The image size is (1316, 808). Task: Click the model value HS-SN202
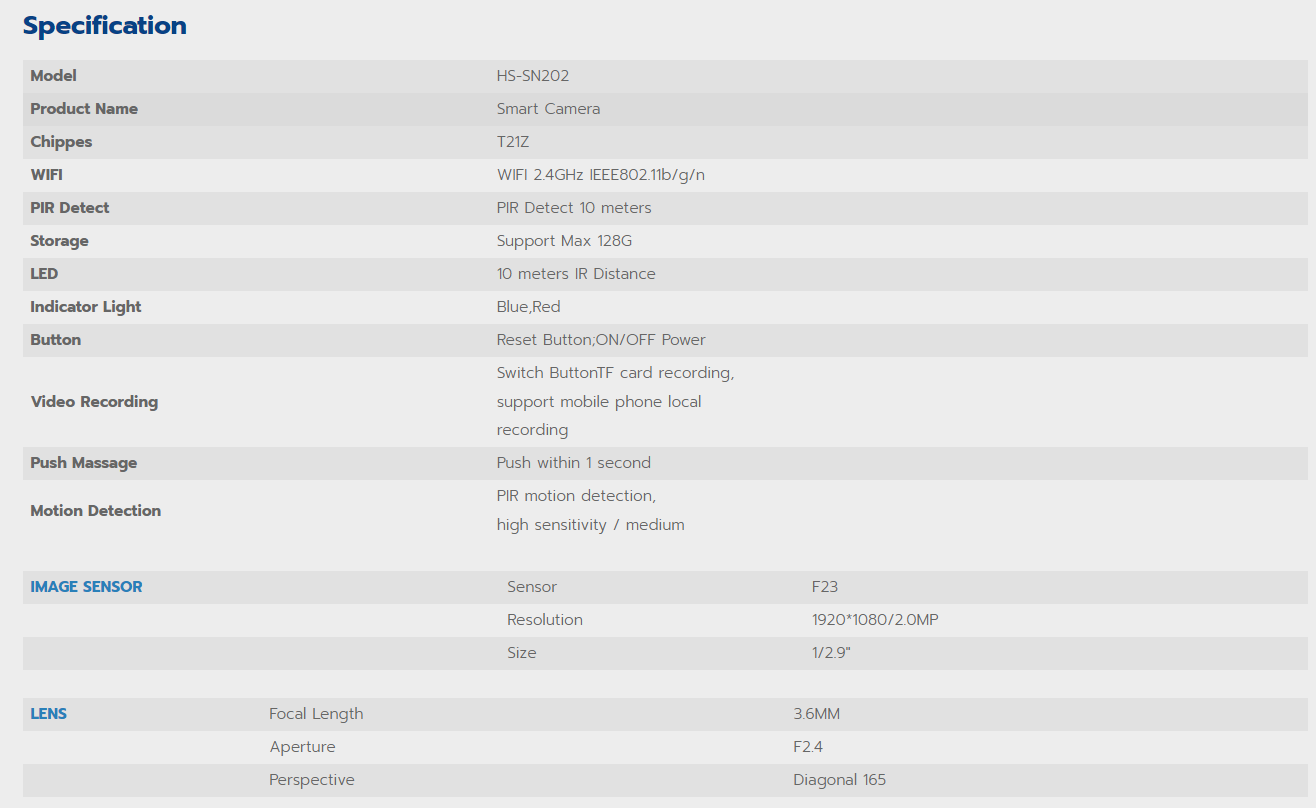(533, 76)
